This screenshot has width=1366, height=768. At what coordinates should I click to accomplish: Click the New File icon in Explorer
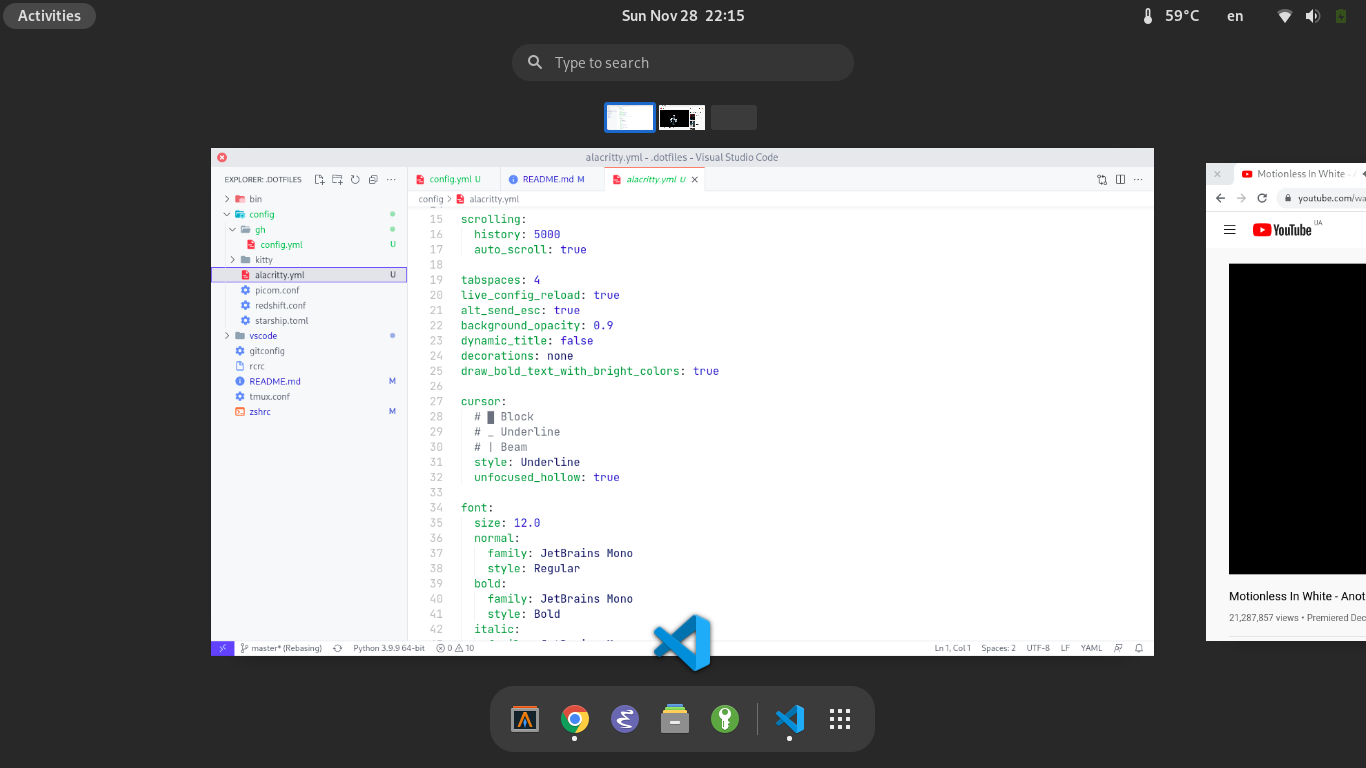319,180
